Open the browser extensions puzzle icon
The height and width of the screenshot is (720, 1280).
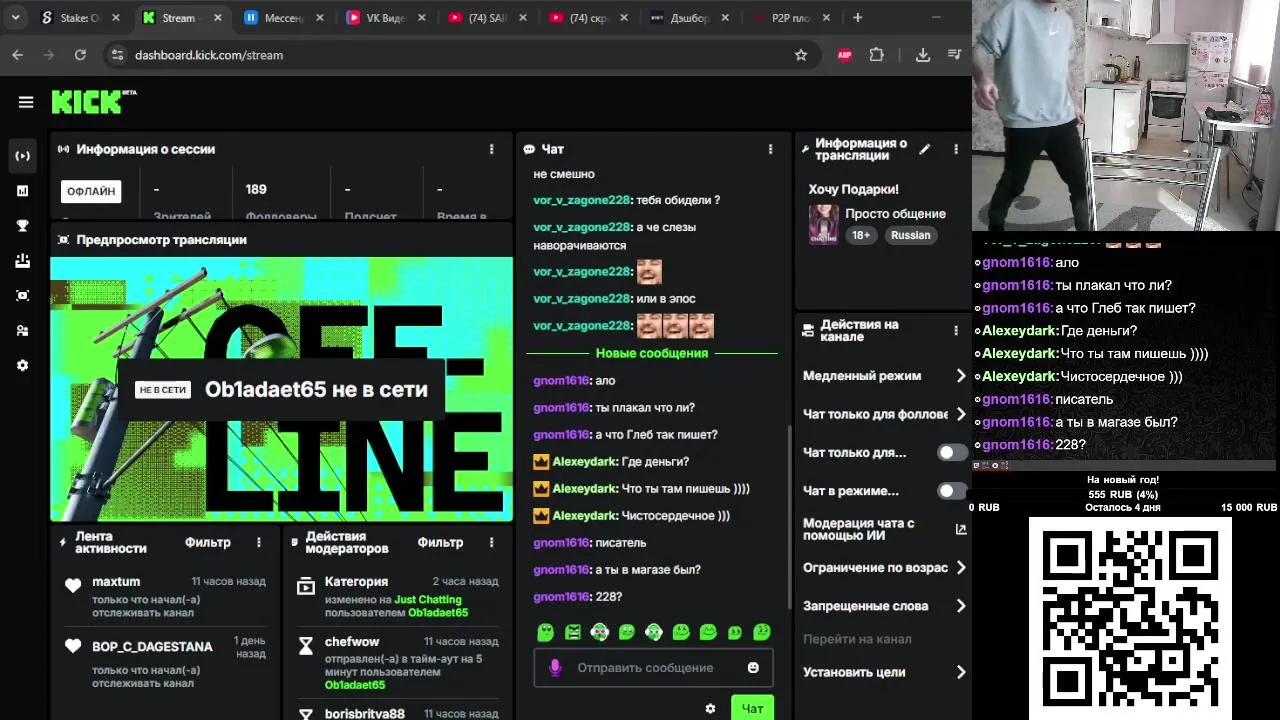(877, 55)
